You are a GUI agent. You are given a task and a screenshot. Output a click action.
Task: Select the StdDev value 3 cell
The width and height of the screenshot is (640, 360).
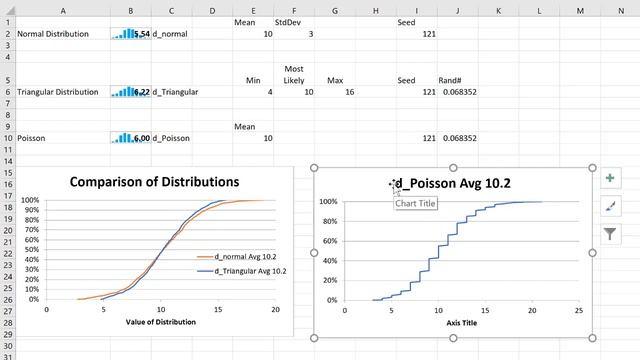(294, 34)
